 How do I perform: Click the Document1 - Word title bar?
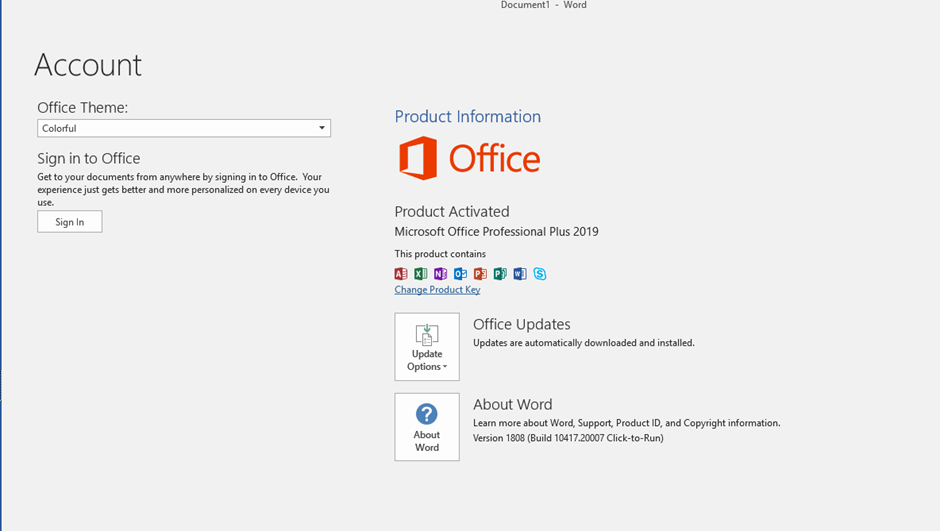[544, 5]
